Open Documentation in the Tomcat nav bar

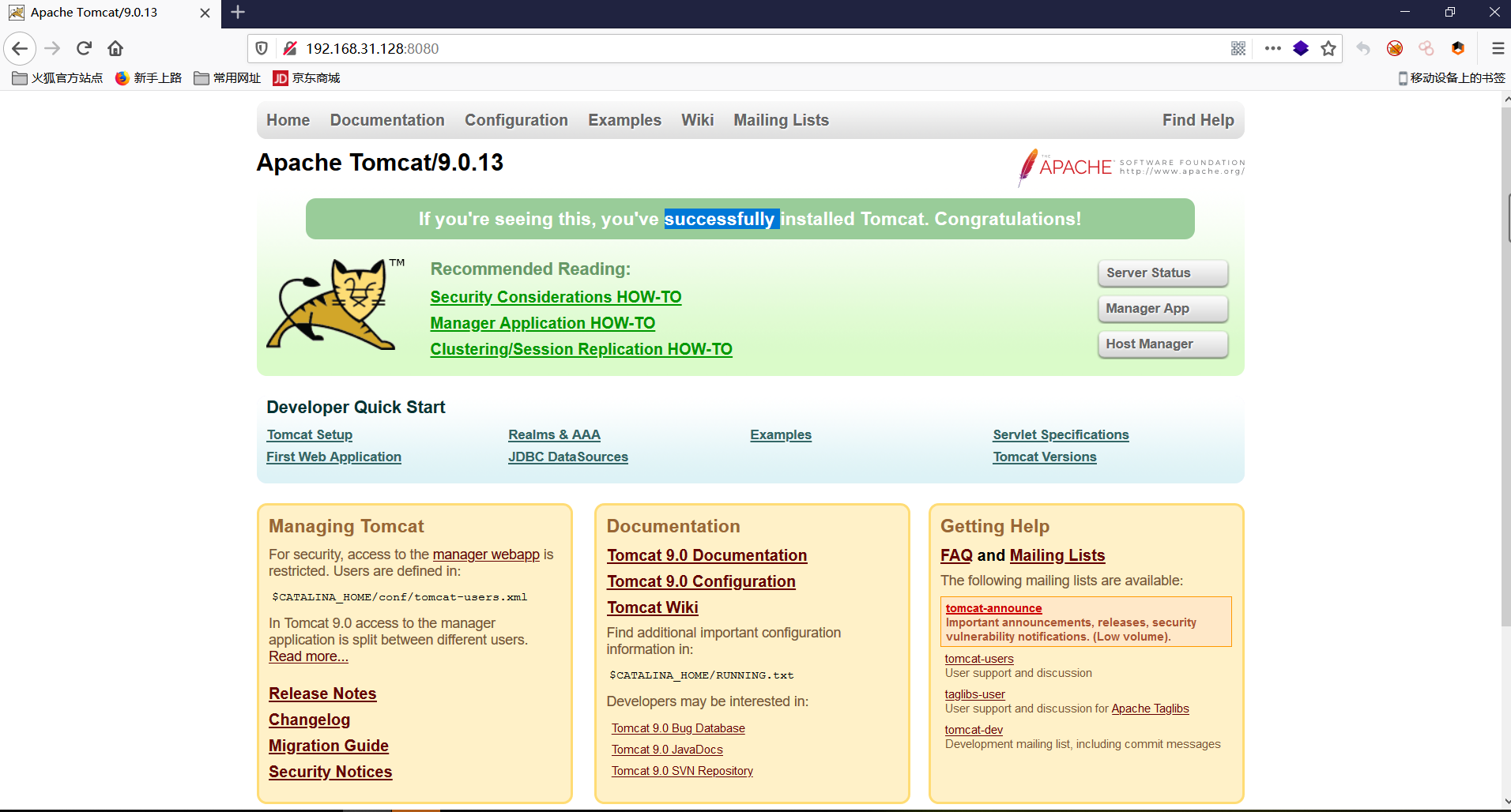387,120
